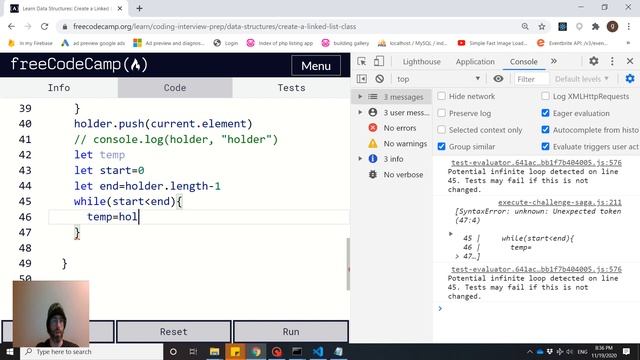The image size is (640, 360).
Task: Activate the DevTools inspect element picker
Action: click(x=362, y=61)
